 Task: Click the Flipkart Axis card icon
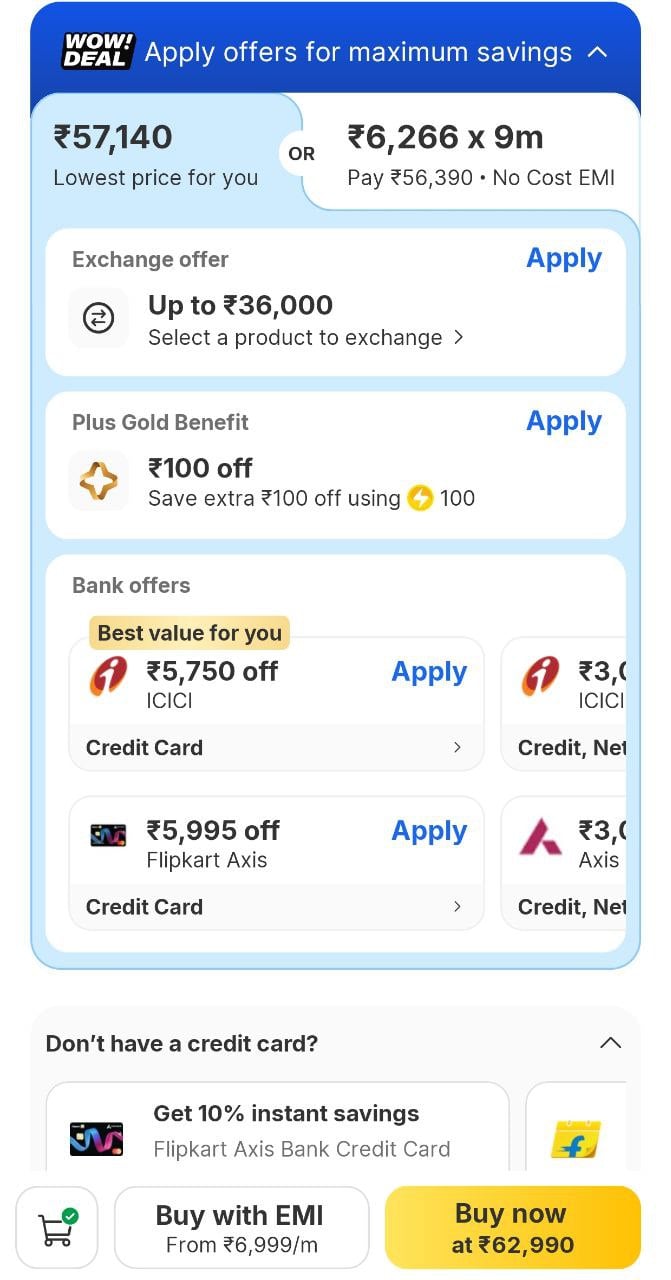(108, 835)
